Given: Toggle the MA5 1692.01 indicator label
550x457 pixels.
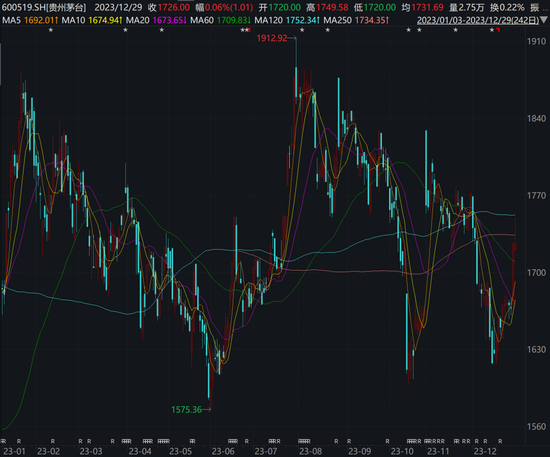Looking at the screenshot, I should (30, 20).
